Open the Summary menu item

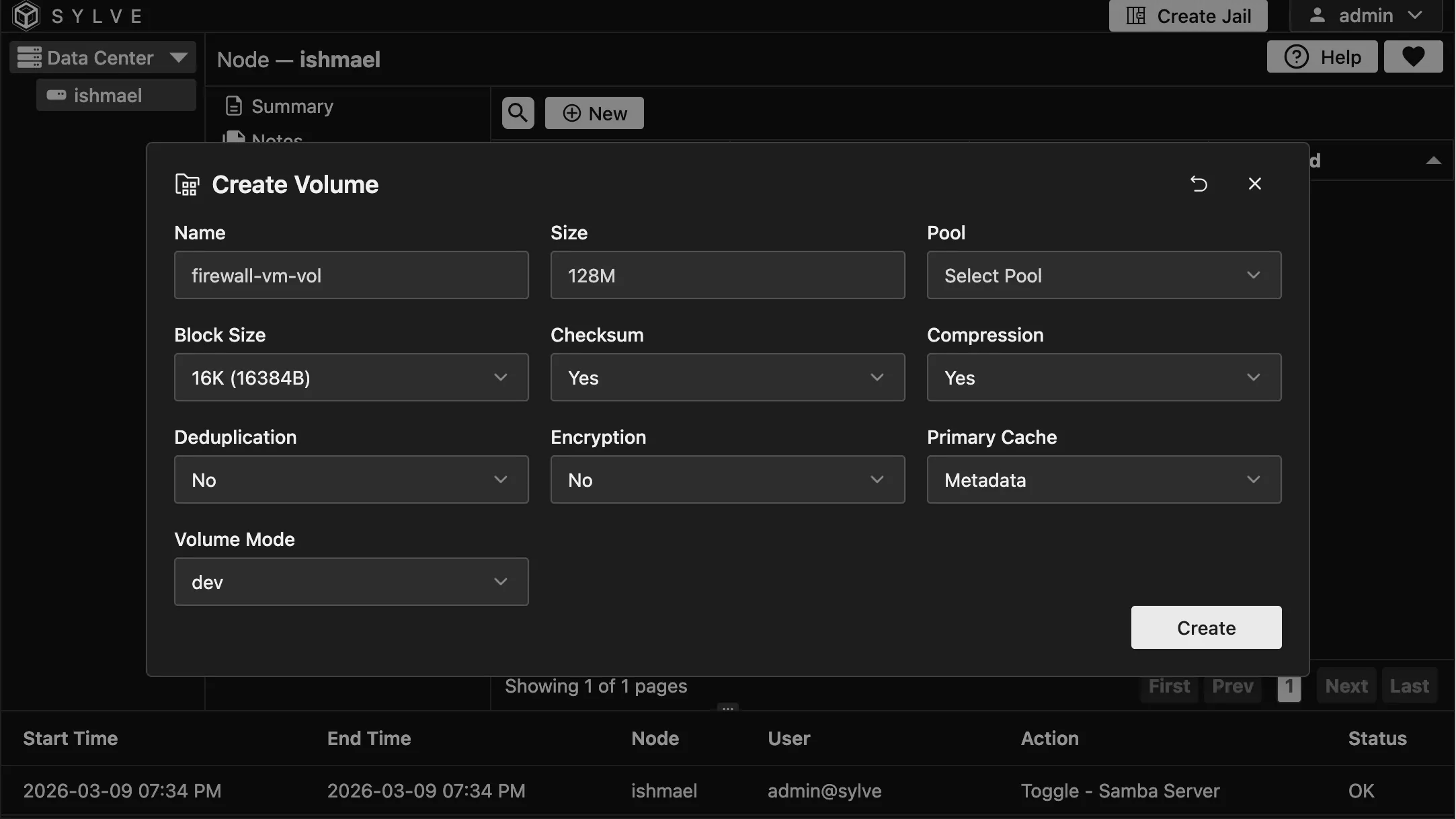tap(292, 106)
